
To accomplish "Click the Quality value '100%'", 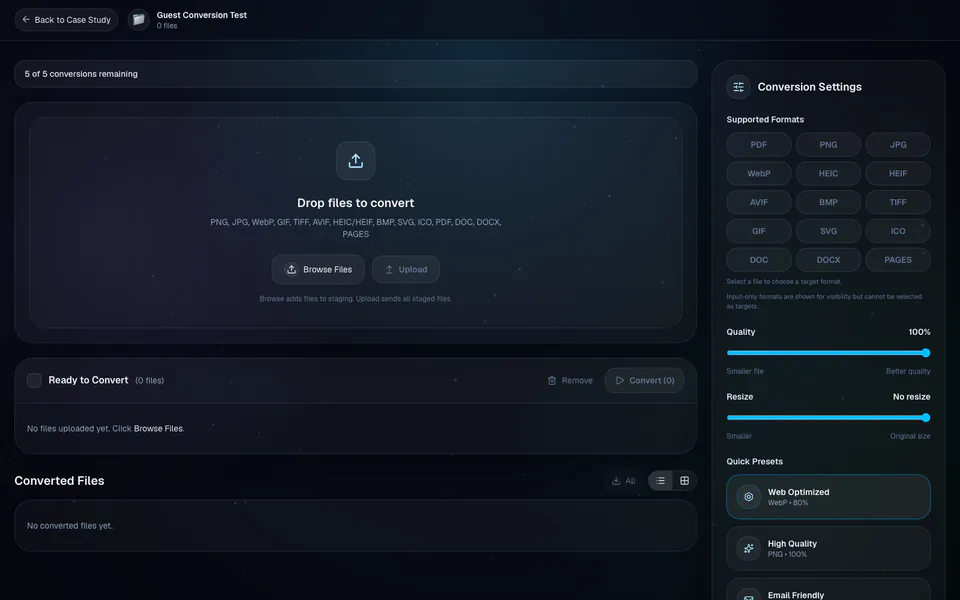I will [x=919, y=332].
